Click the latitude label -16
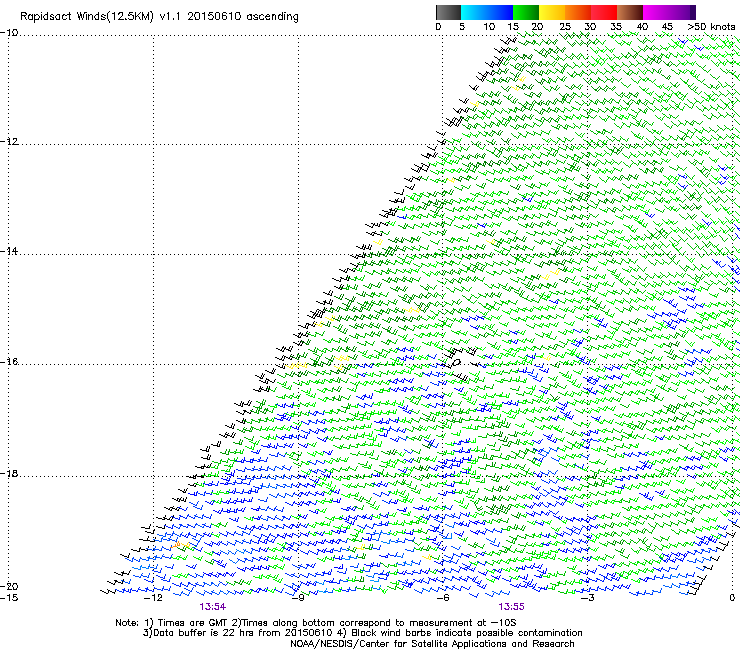 click(x=9, y=362)
